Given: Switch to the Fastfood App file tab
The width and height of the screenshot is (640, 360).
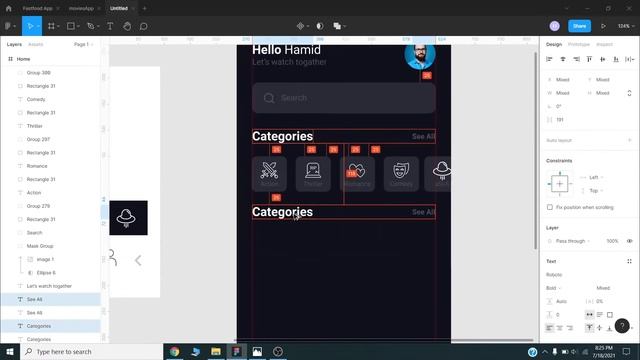Looking at the screenshot, I should [38, 8].
